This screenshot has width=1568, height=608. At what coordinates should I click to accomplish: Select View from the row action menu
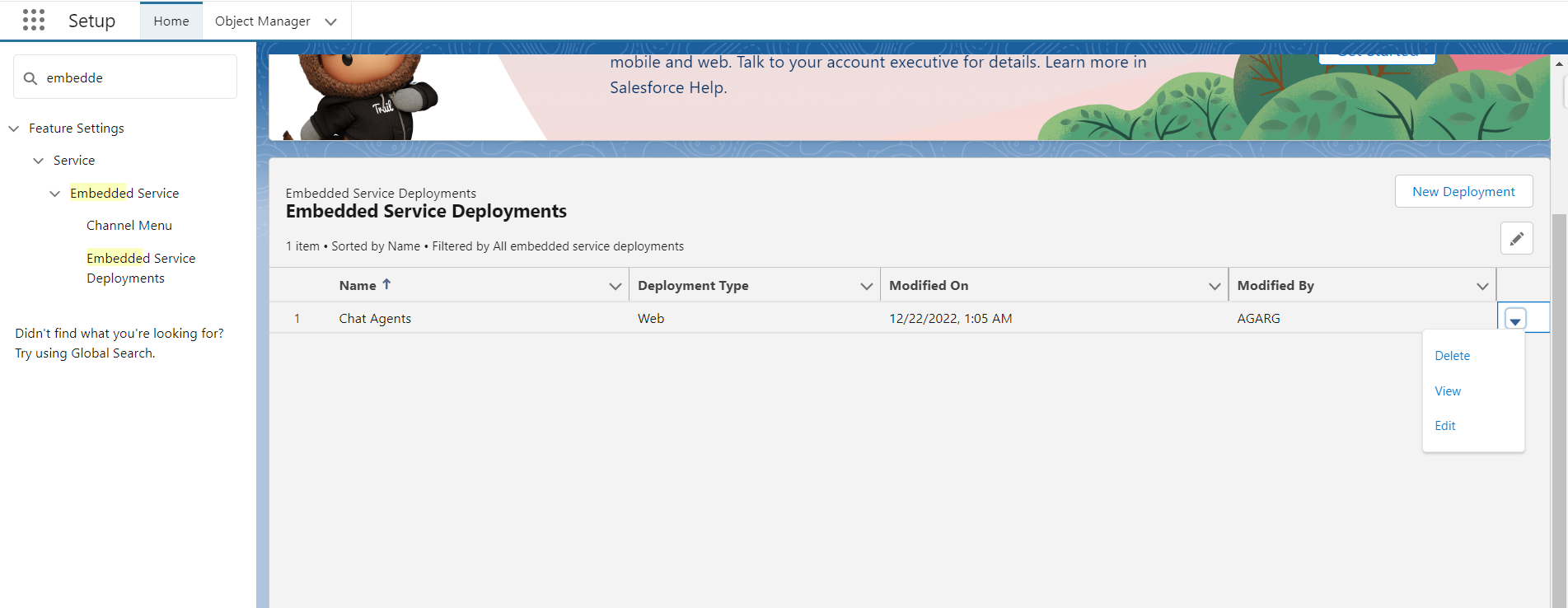coord(1448,391)
